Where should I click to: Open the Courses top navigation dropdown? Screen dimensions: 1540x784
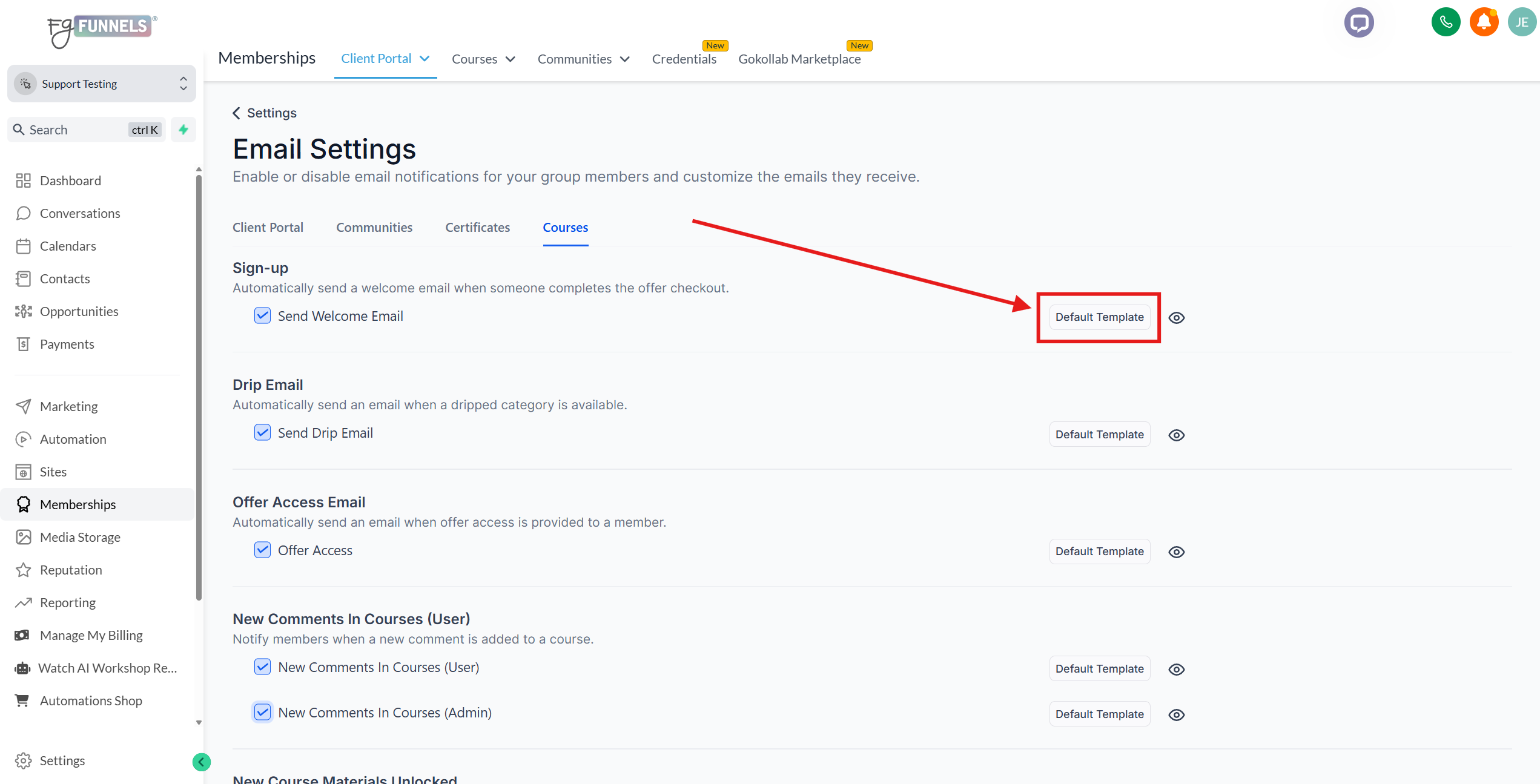(x=483, y=59)
